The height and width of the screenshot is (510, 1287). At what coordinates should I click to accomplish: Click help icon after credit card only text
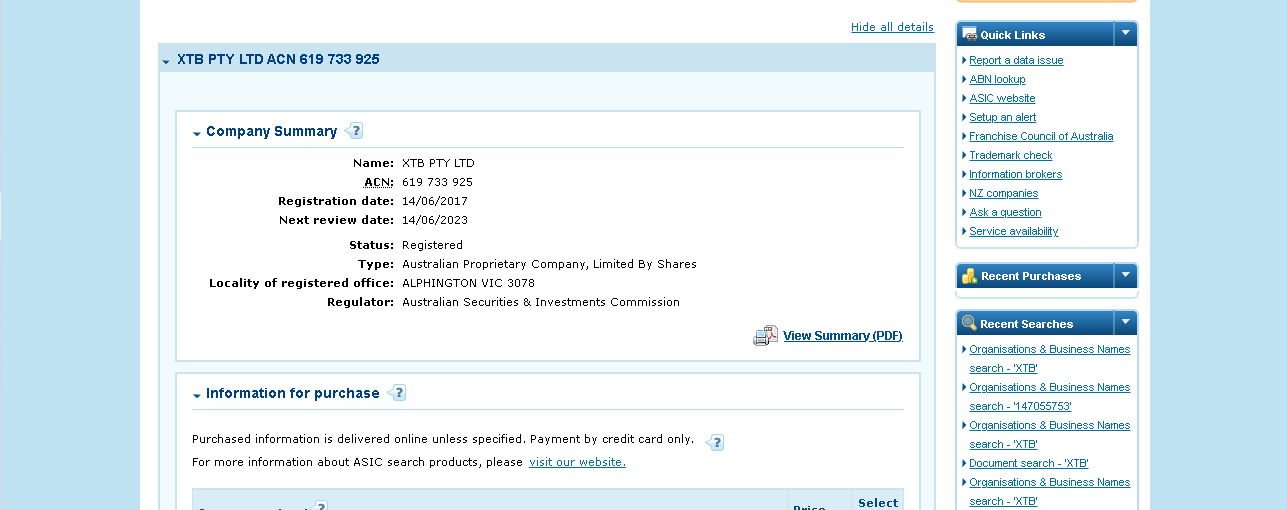pos(714,442)
